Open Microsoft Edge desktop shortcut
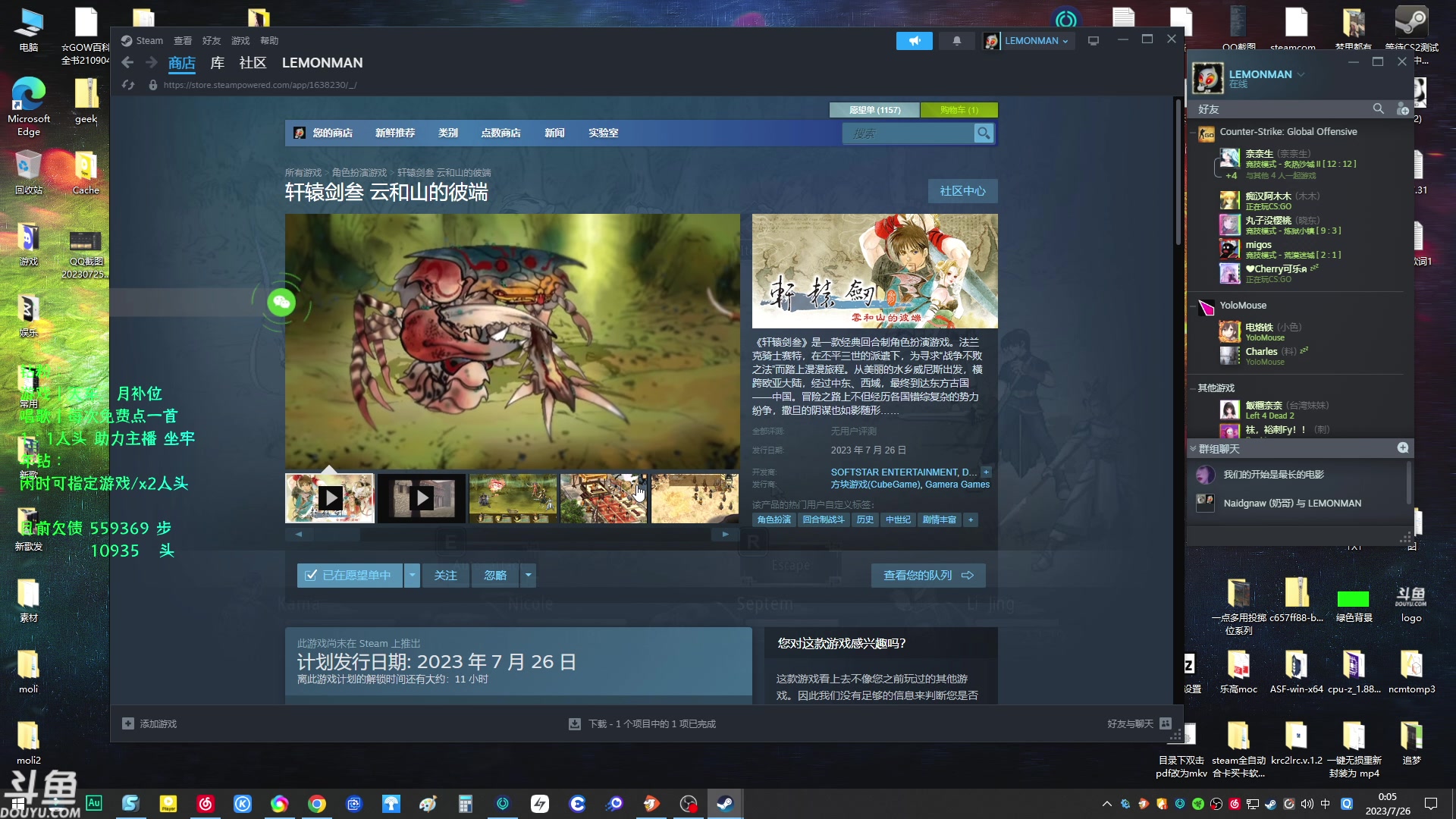The image size is (1456, 819). tap(29, 106)
